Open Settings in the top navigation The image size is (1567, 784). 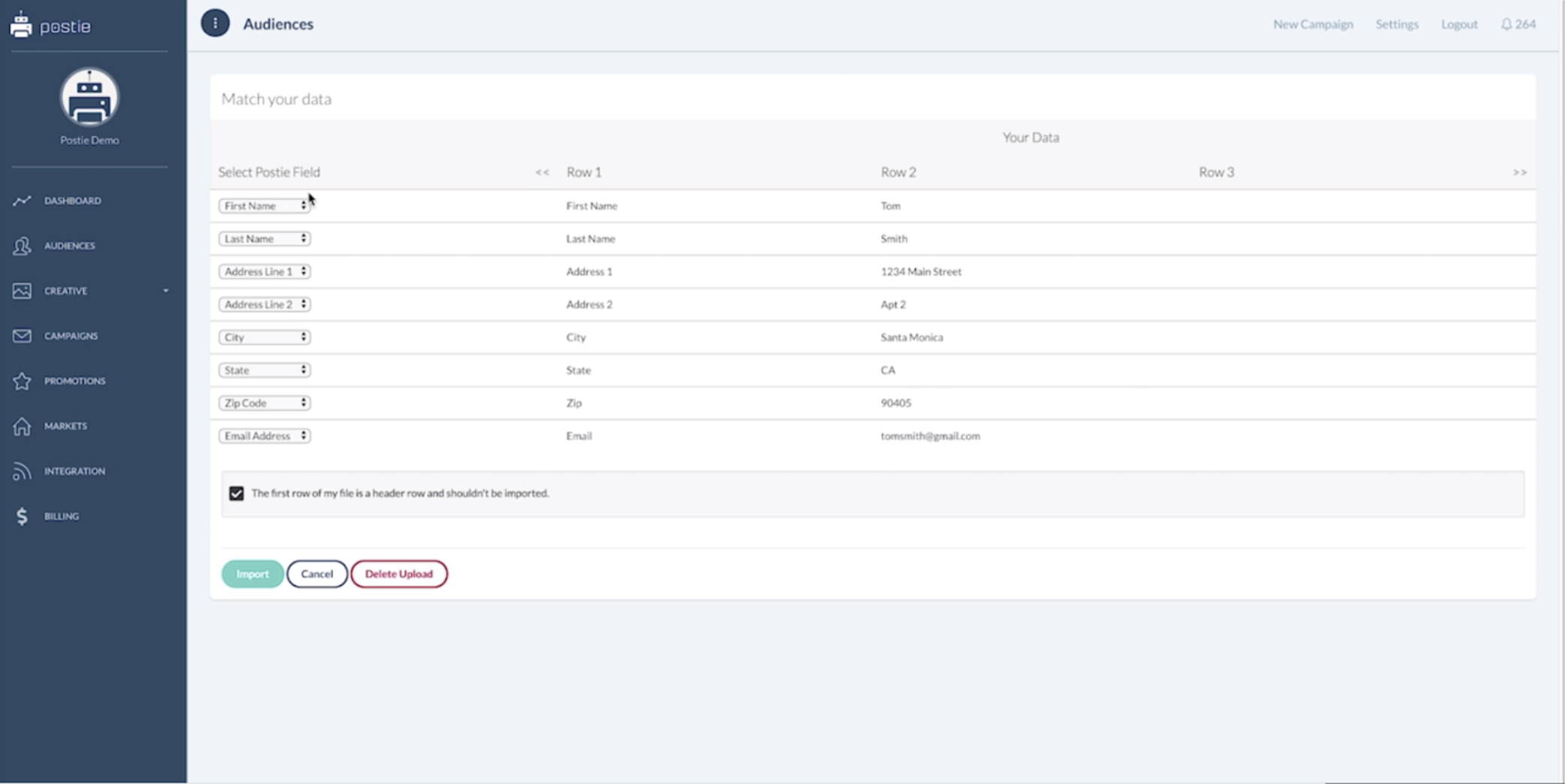click(1396, 24)
